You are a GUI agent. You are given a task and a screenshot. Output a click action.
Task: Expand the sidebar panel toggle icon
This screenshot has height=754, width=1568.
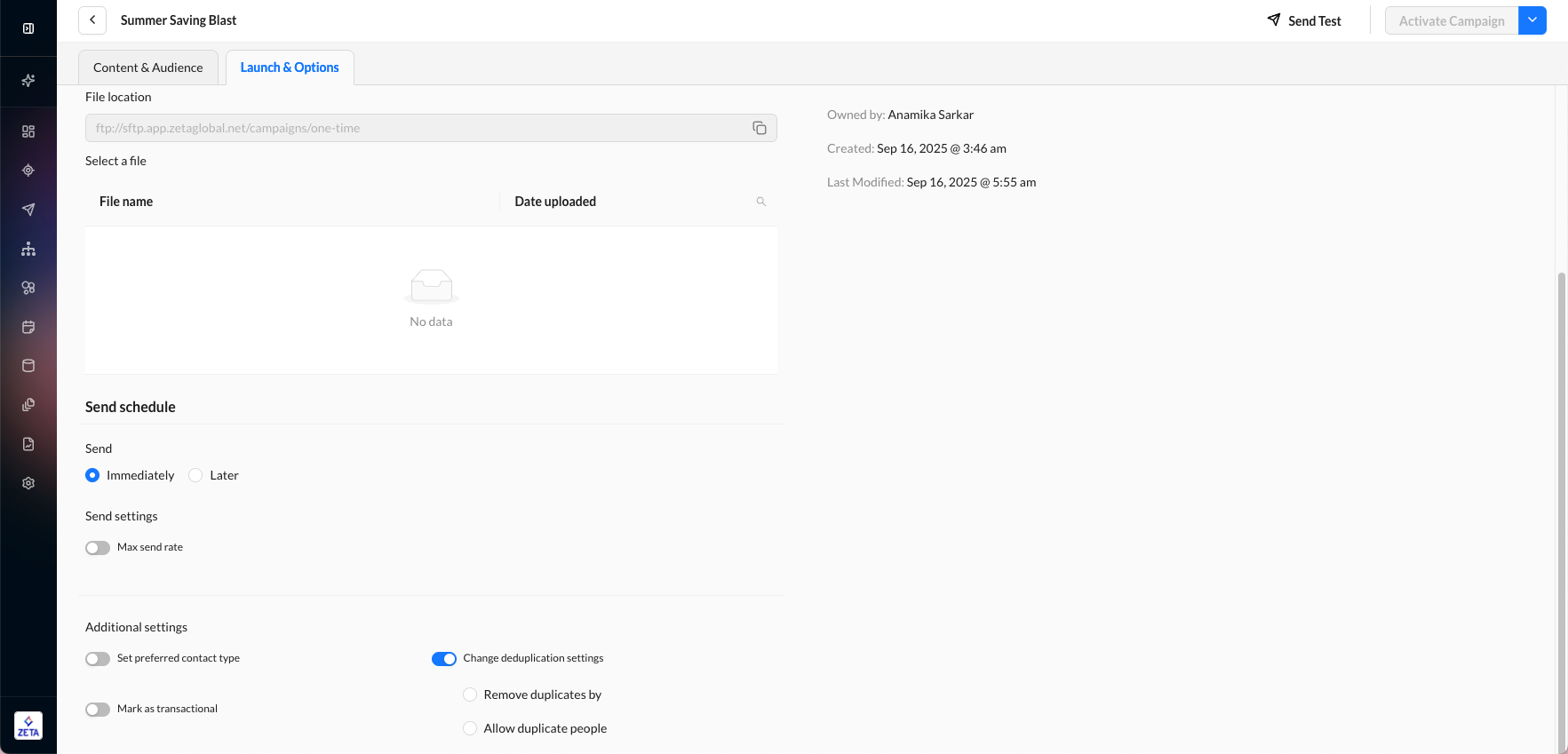28,28
